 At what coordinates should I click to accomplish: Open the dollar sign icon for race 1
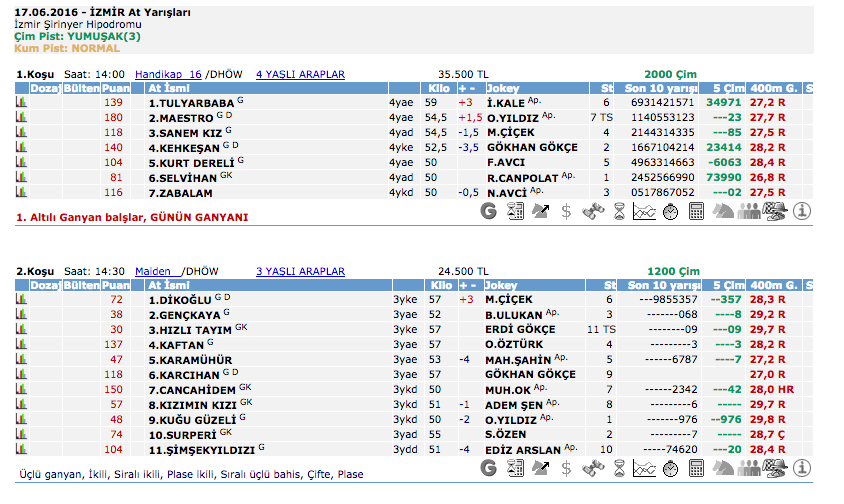point(567,211)
